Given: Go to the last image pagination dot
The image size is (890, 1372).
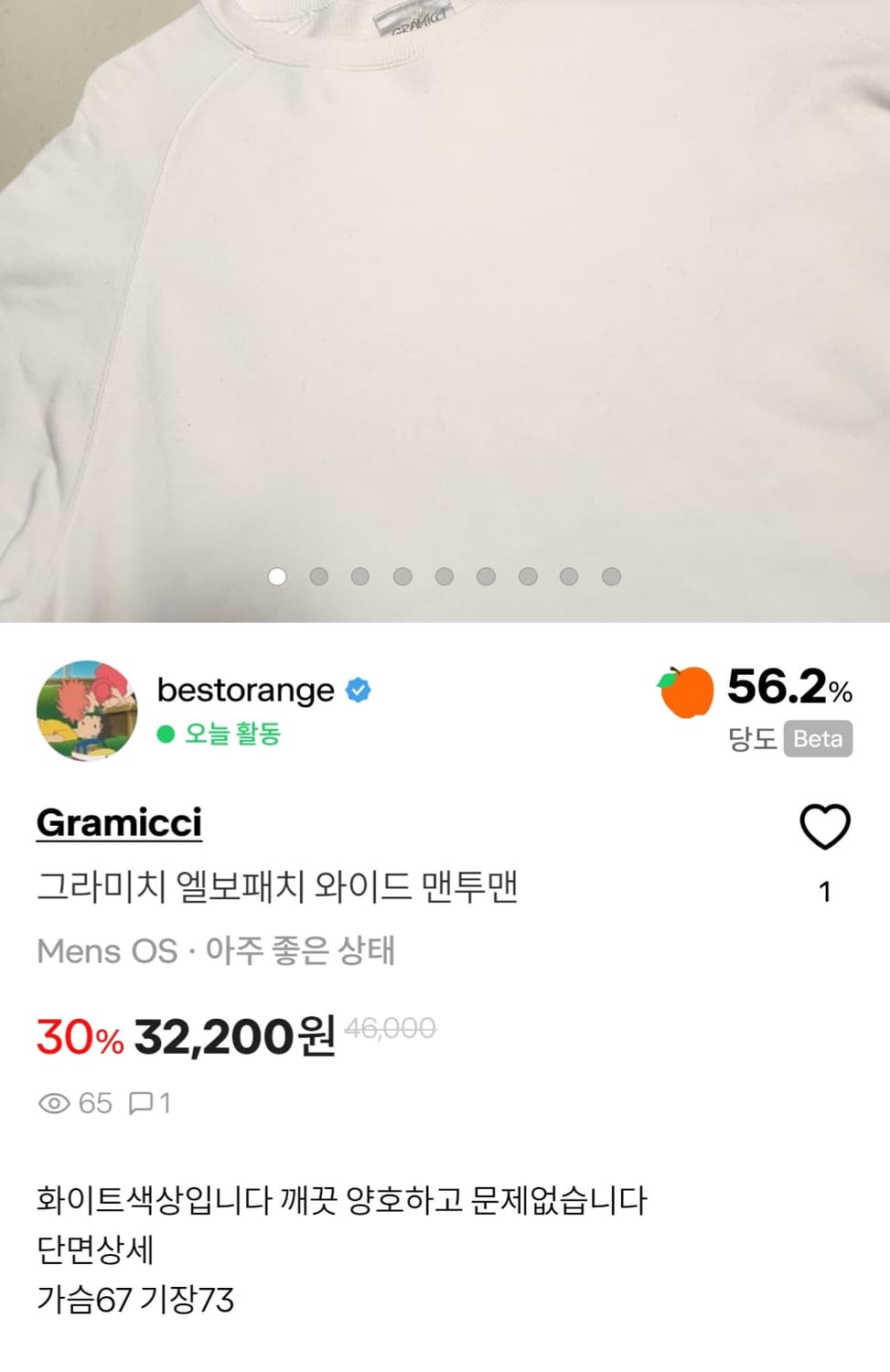Looking at the screenshot, I should (x=611, y=576).
